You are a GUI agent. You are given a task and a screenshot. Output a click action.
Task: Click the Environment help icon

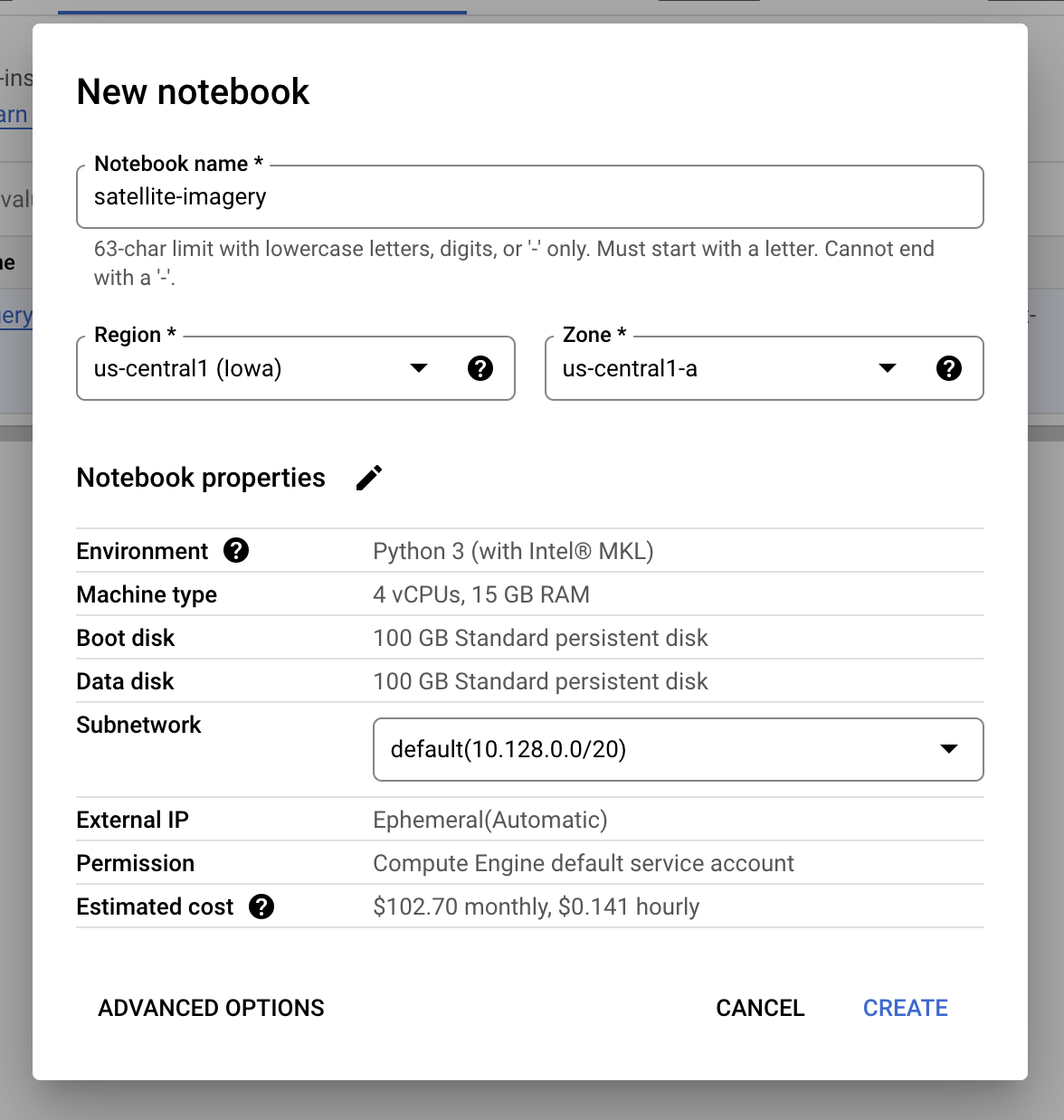click(235, 550)
